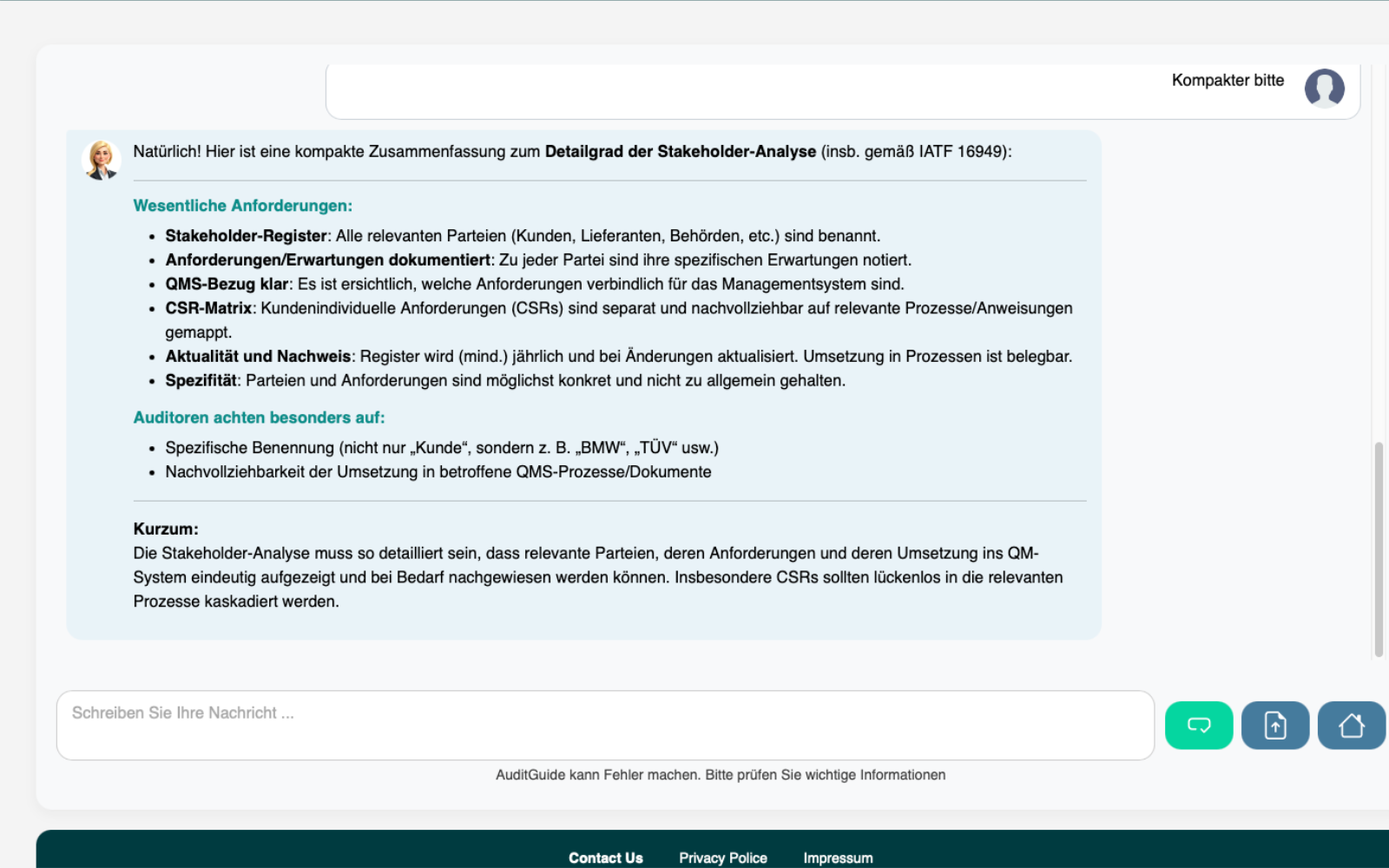This screenshot has width=1389, height=868.
Task: Click the user profile avatar
Action: [x=1324, y=88]
